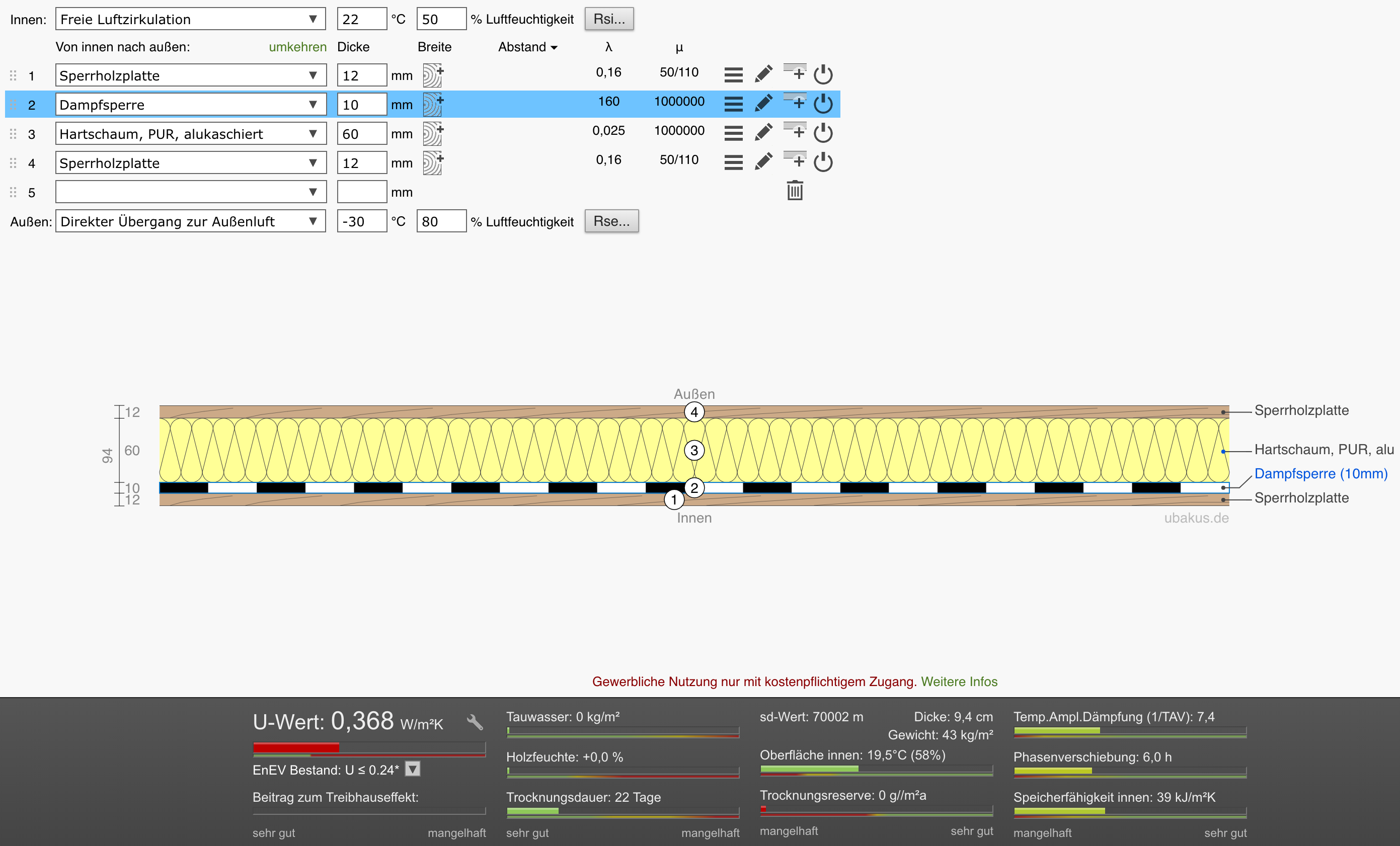Screen dimensions: 1400x846
Task: Open U-Wert wrench settings icon
Action: [475, 722]
